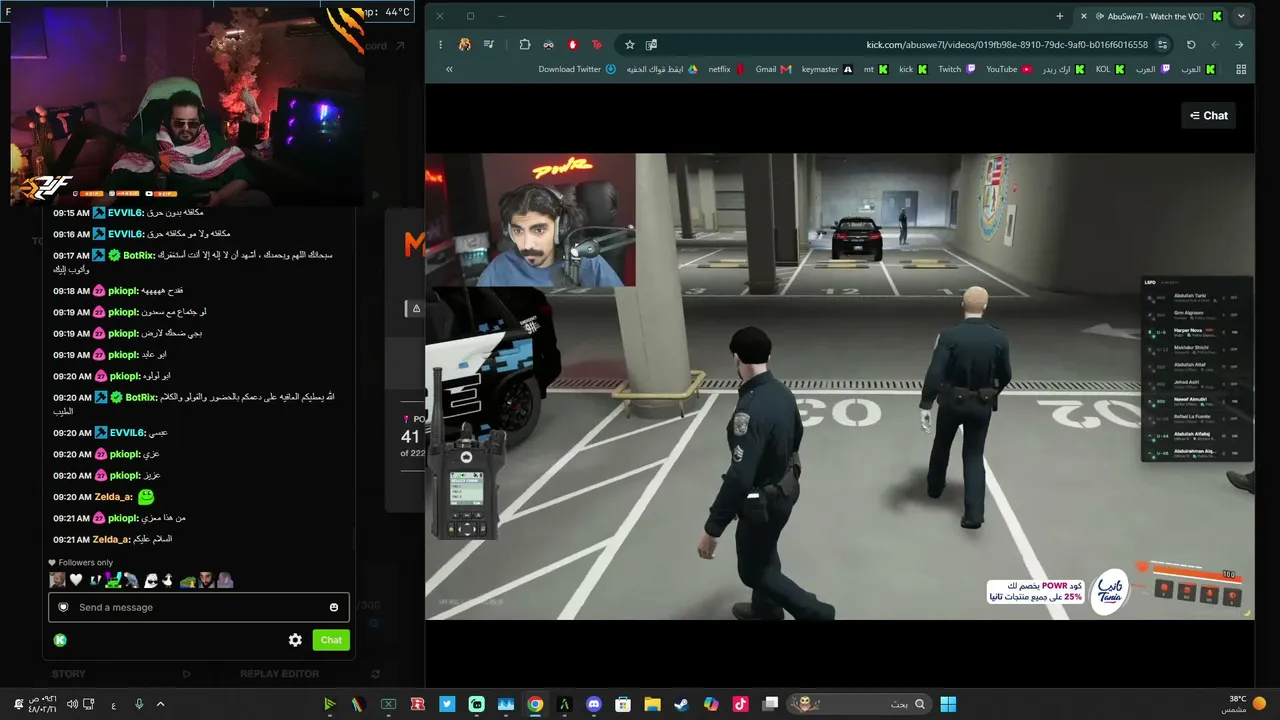Open the Windows Start menu

point(948,704)
